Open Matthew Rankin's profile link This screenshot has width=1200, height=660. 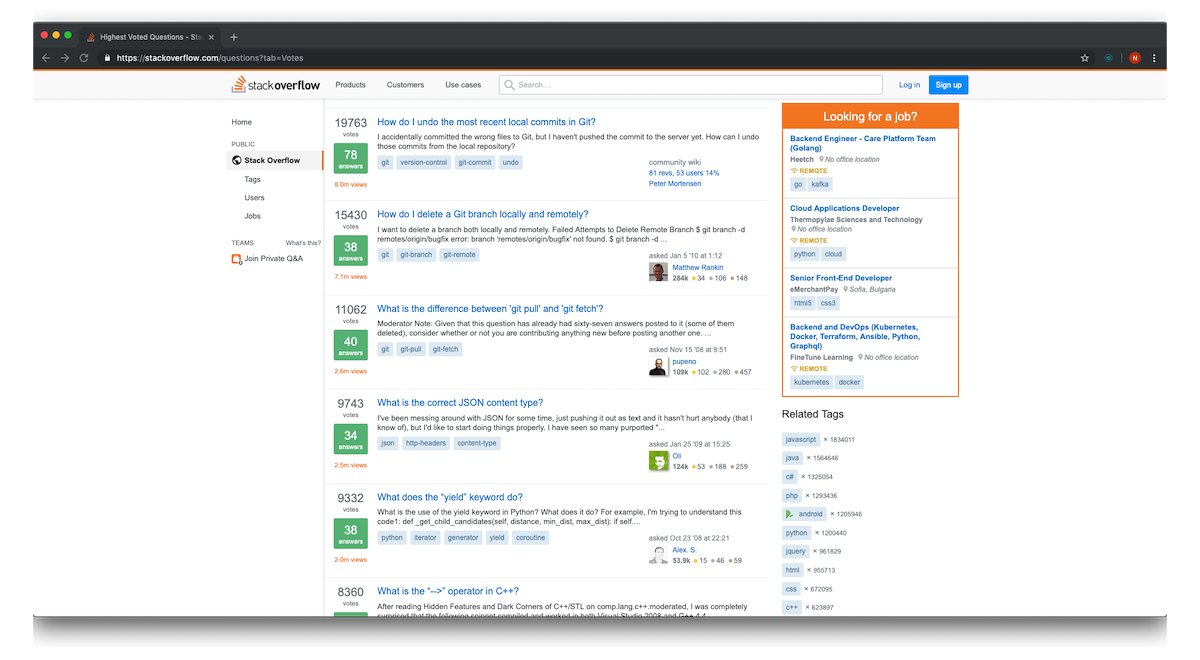point(699,267)
